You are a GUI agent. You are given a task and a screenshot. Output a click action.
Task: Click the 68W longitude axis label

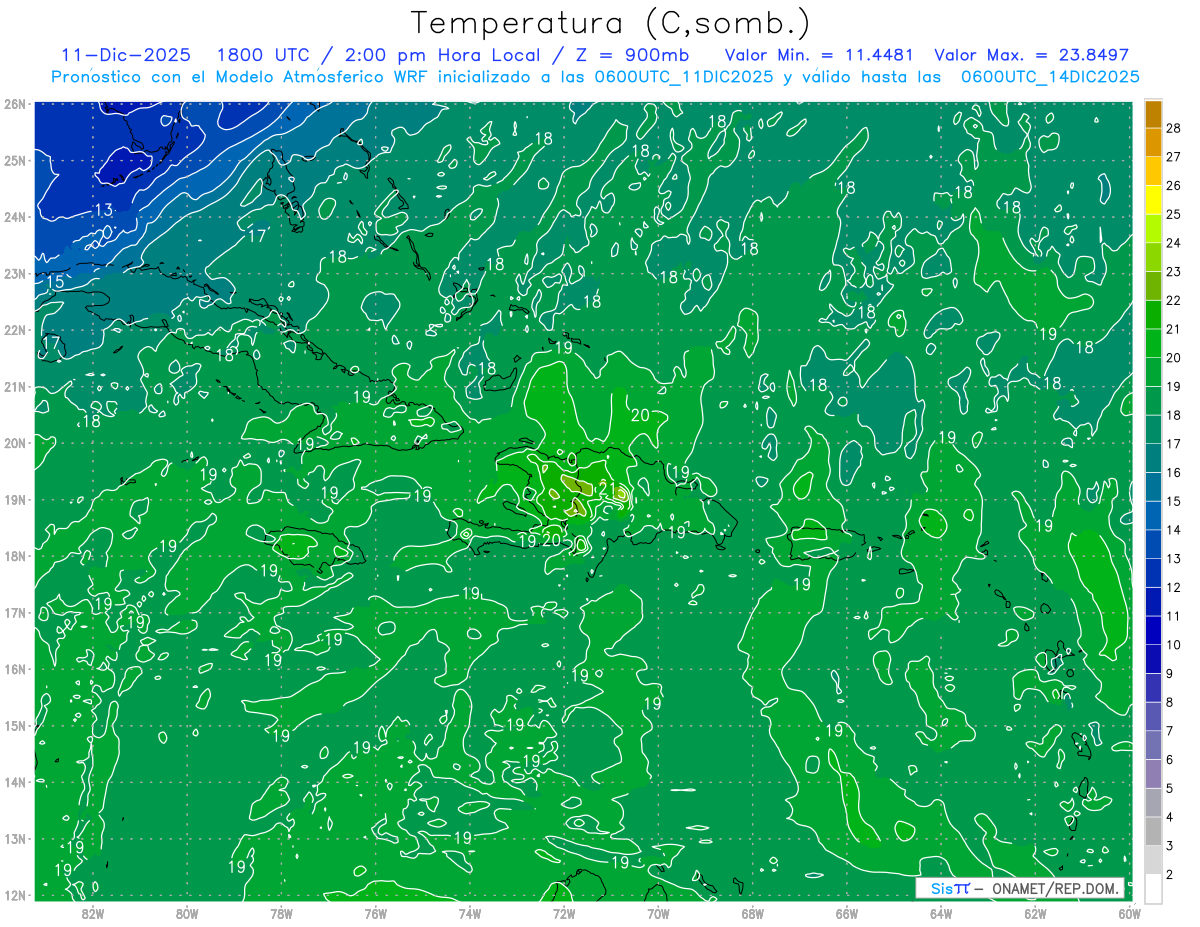click(753, 913)
